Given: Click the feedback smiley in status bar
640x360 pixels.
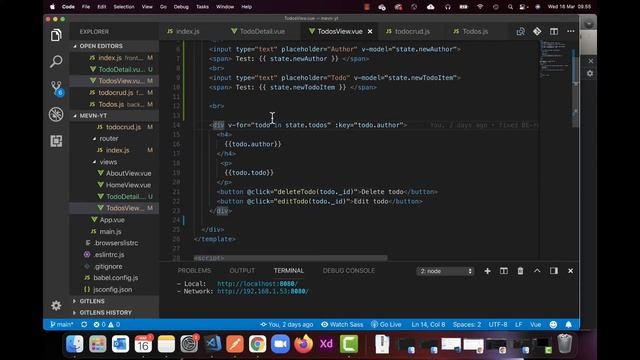Looking at the screenshot, I should [x=553, y=324].
